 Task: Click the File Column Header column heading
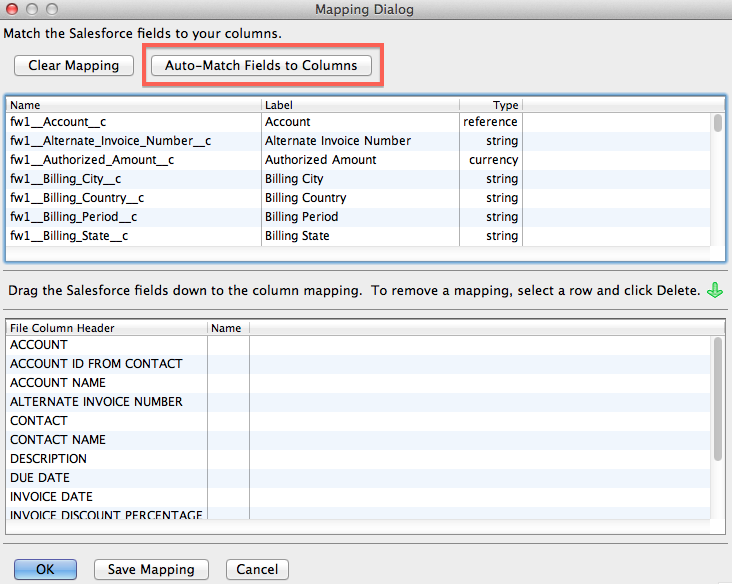pyautogui.click(x=107, y=328)
